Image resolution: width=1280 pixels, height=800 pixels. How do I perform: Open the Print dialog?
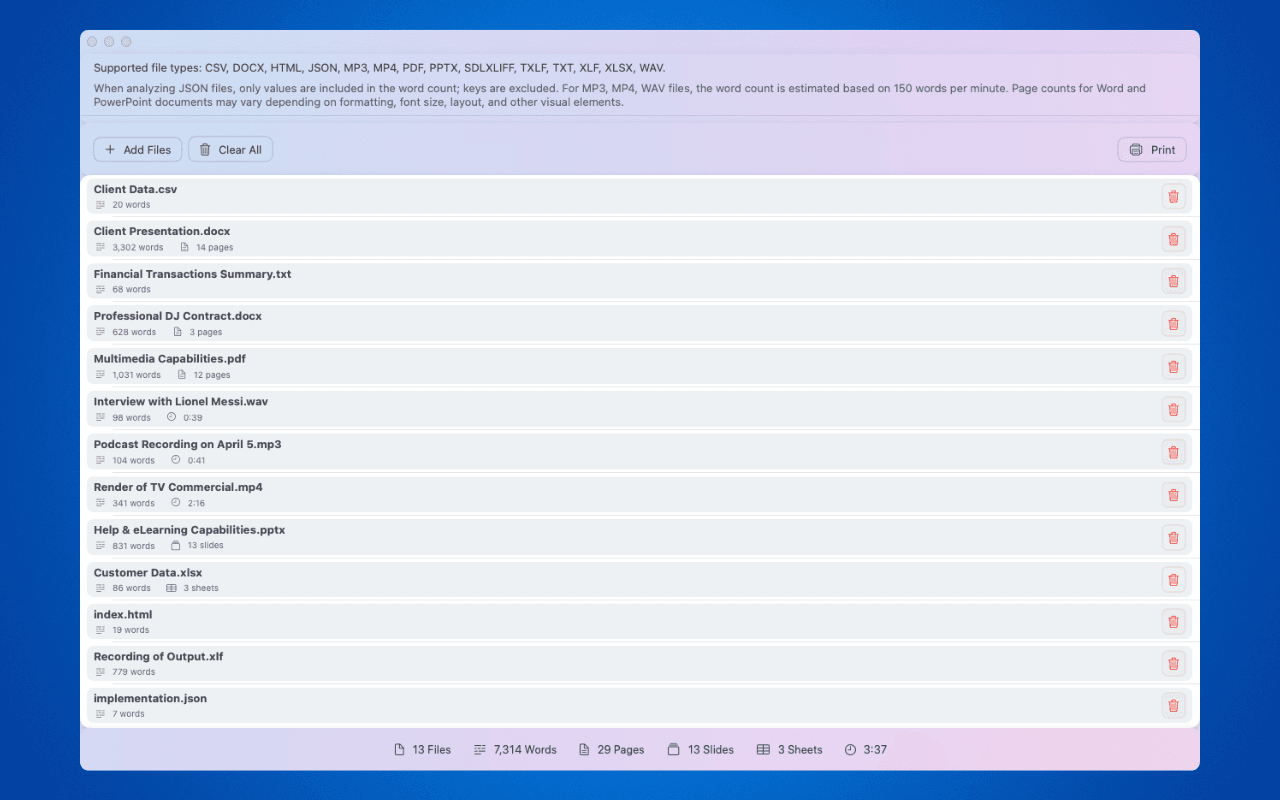click(x=1152, y=149)
